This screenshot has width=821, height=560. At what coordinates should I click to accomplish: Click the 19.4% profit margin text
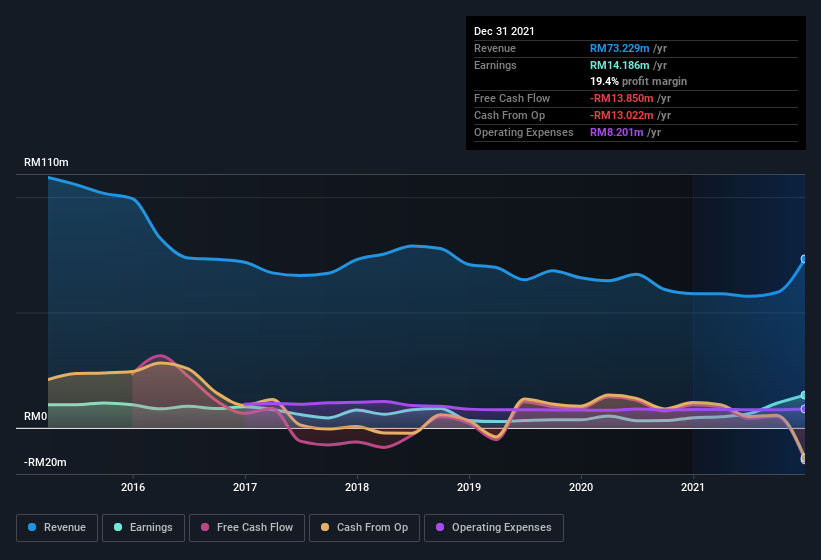(638, 81)
